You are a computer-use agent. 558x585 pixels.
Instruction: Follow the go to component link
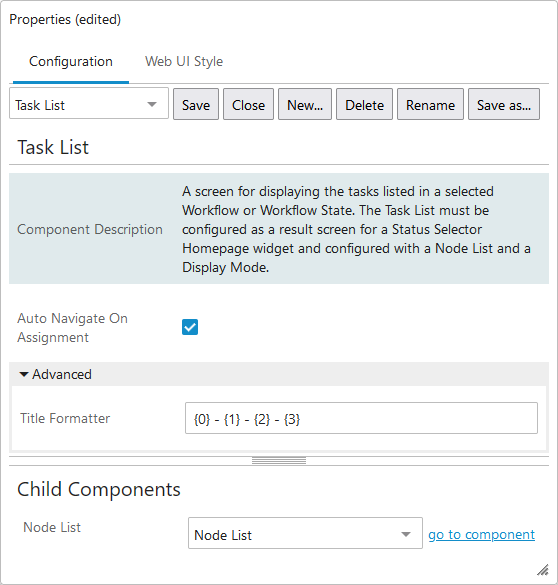(x=482, y=534)
